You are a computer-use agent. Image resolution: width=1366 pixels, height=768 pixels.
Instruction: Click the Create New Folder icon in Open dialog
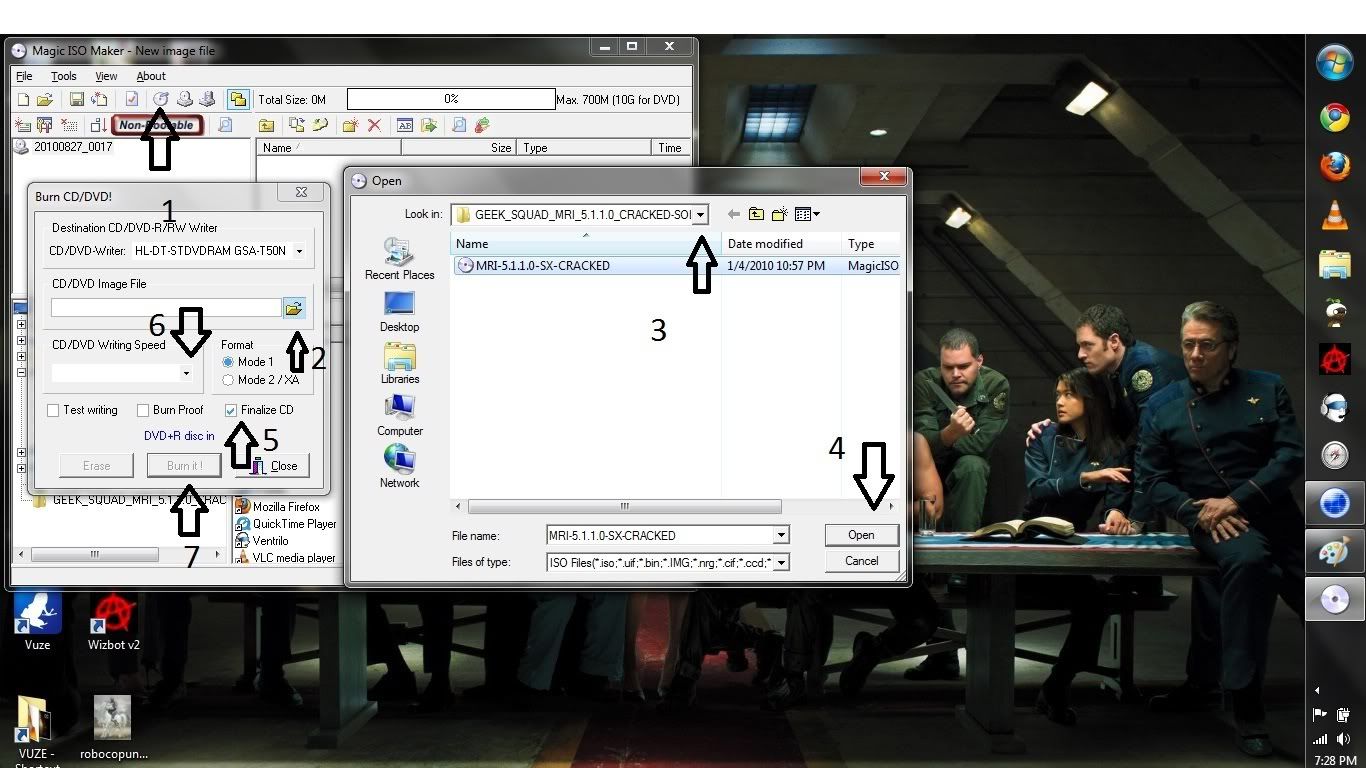pyautogui.click(x=779, y=214)
